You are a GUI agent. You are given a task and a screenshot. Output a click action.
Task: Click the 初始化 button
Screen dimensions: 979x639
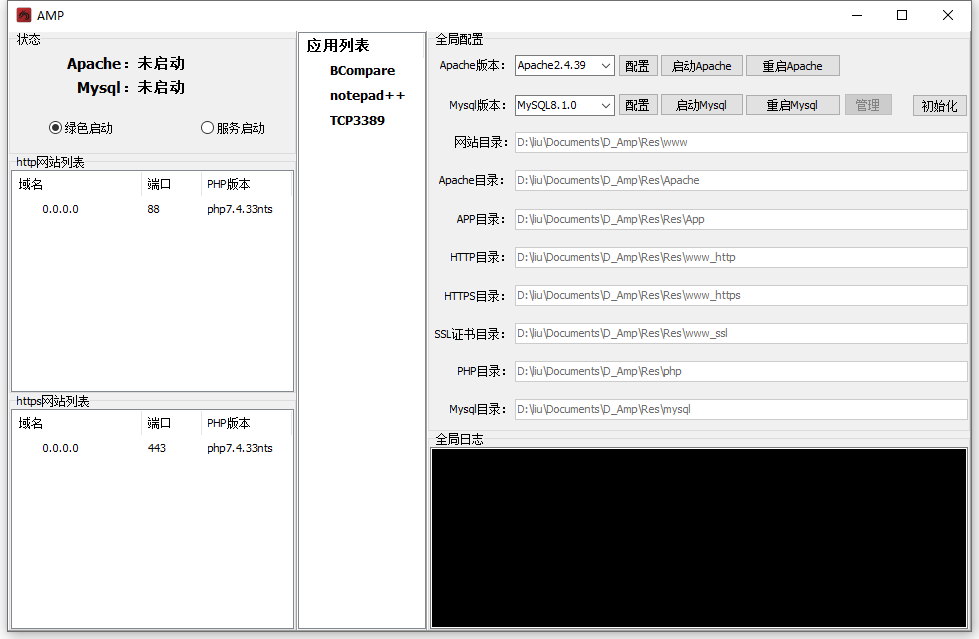(x=939, y=105)
